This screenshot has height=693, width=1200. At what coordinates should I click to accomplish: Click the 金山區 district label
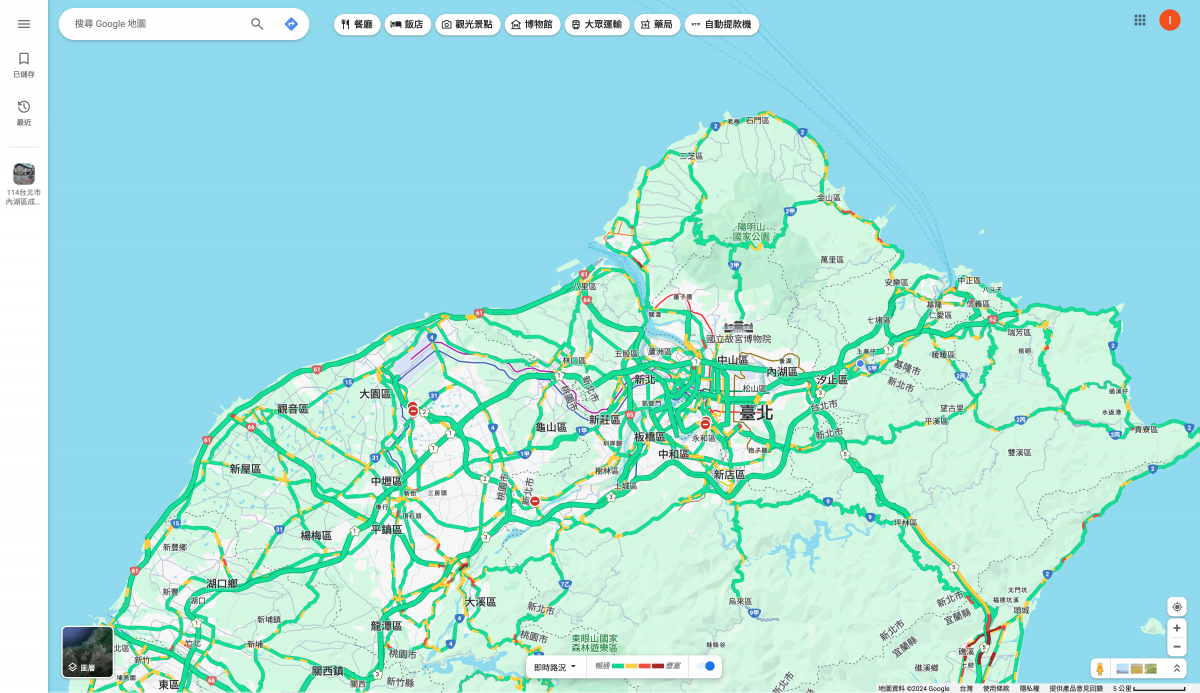point(829,198)
